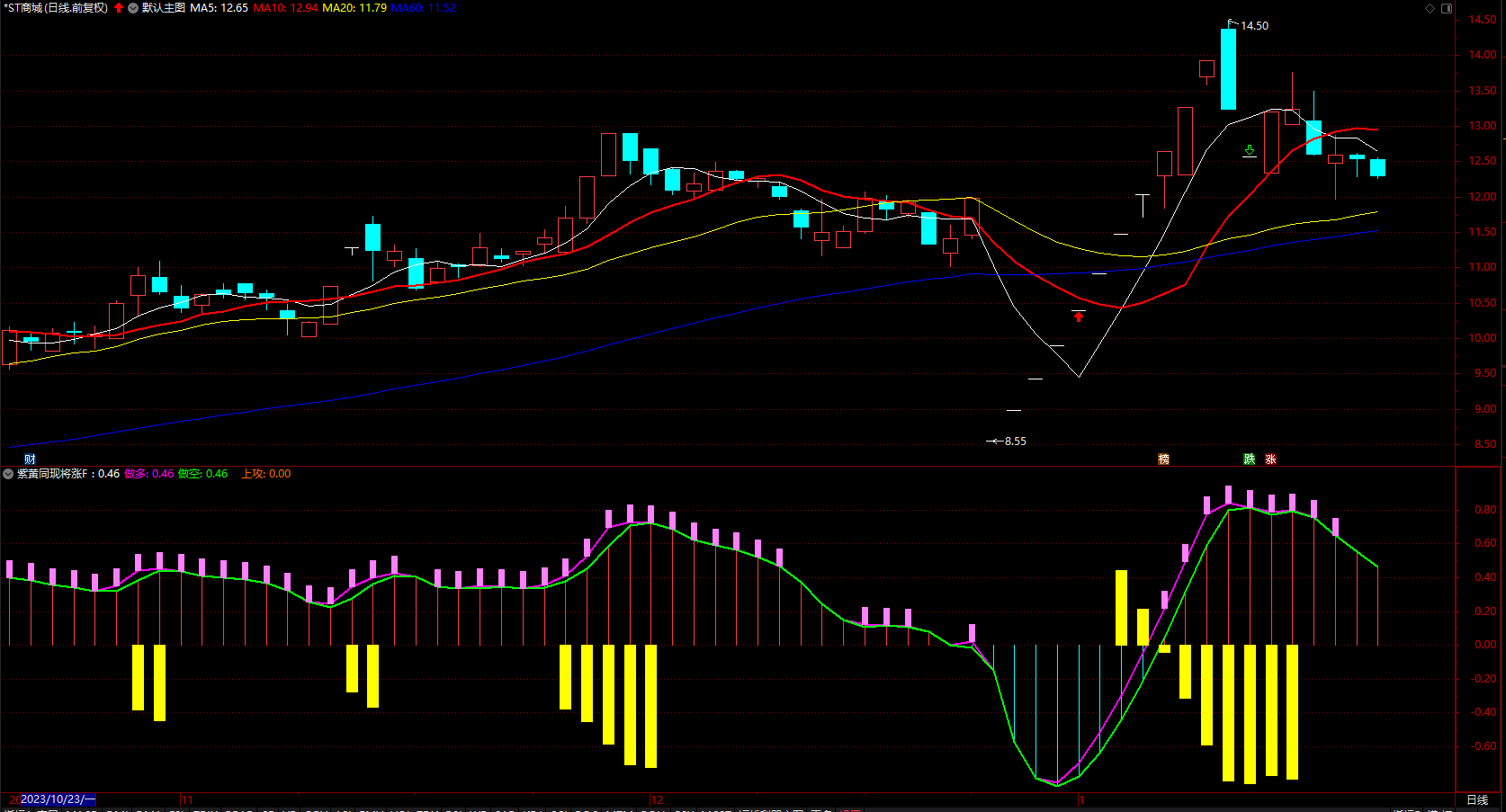Click the red buy arrow signal on chart
Viewport: 1506px width, 812px height.
click(x=1079, y=317)
